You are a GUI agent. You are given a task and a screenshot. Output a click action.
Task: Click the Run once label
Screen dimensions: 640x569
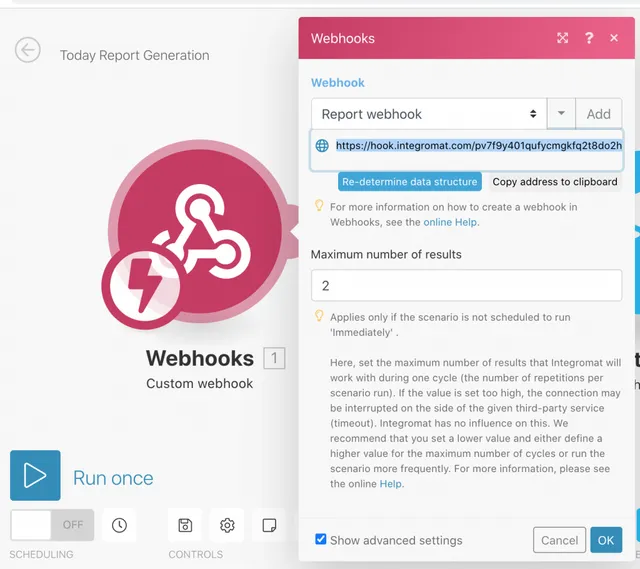[113, 478]
